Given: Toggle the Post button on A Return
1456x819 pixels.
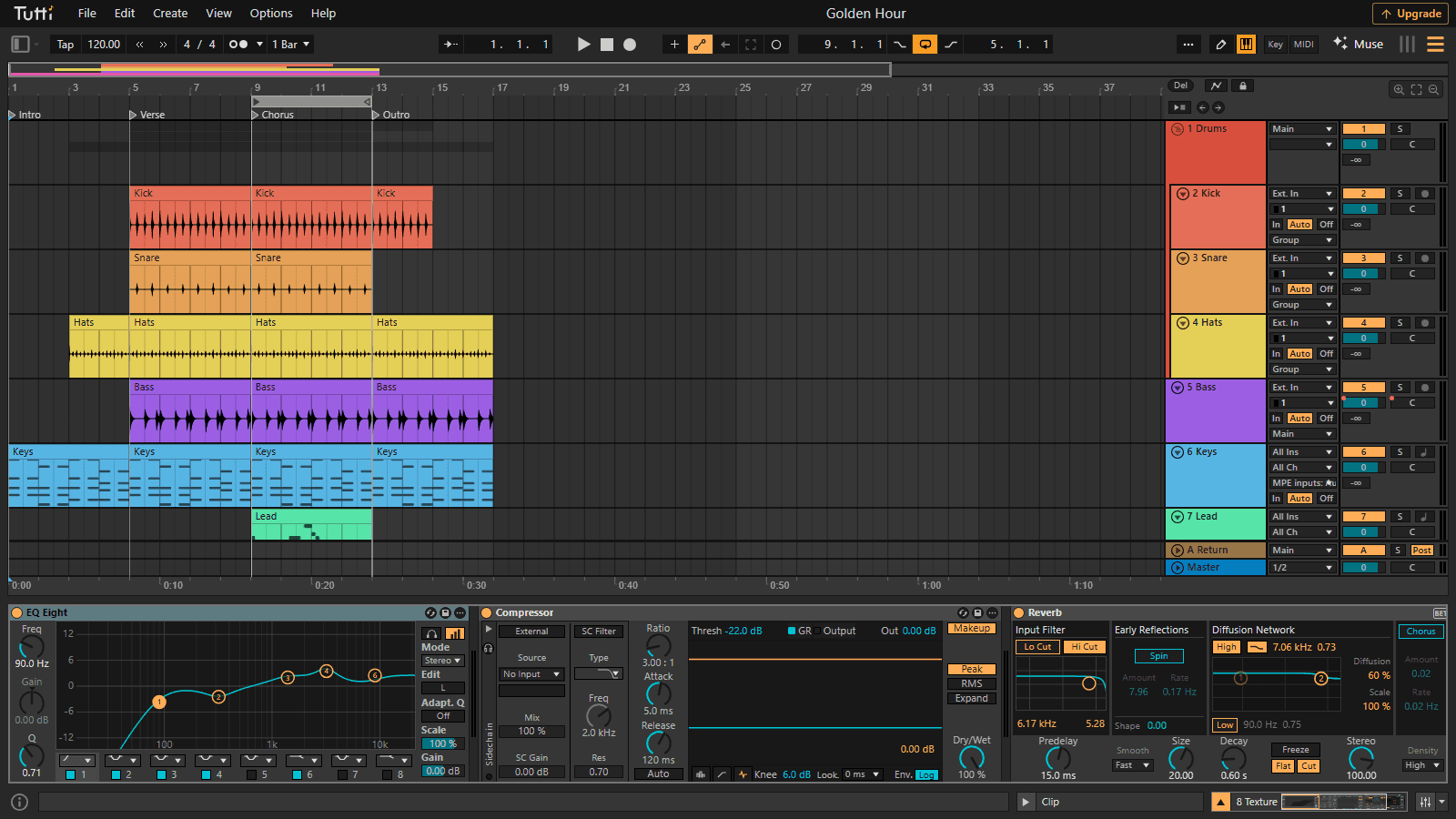Looking at the screenshot, I should click(x=1422, y=551).
